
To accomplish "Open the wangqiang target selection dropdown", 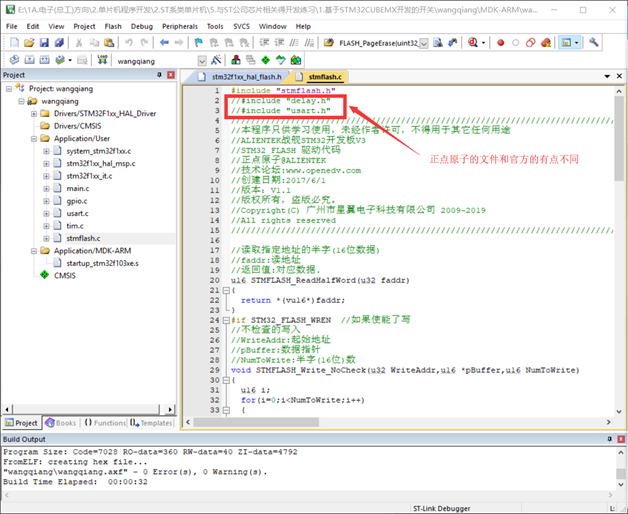I will click(200, 60).
